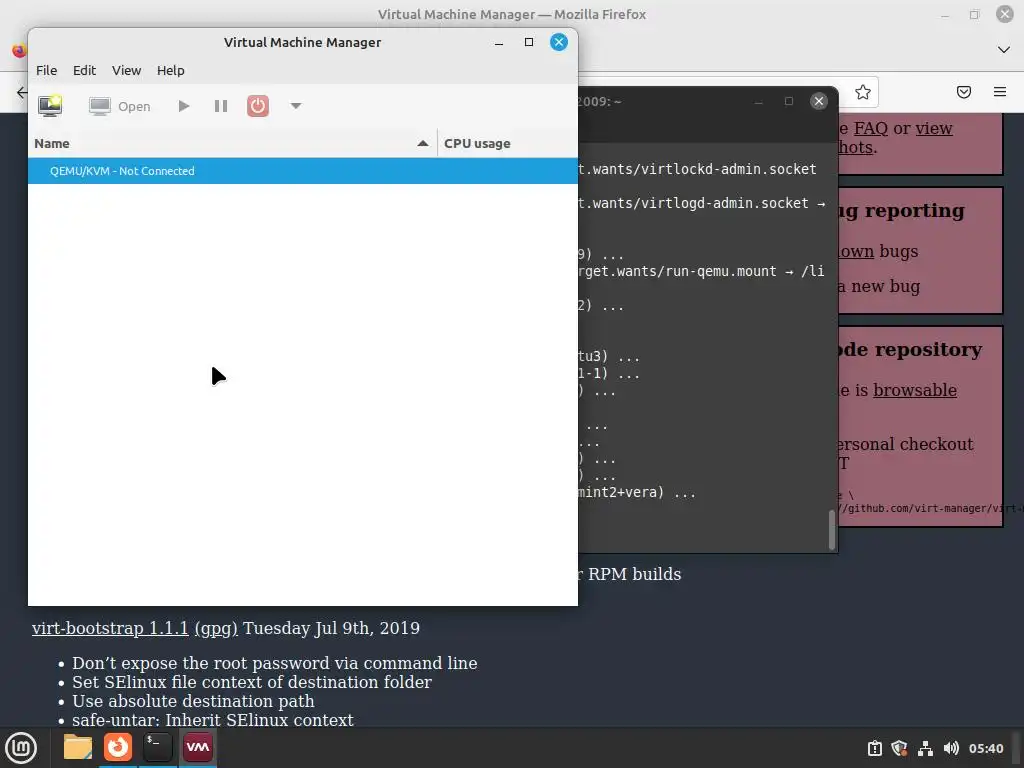Open the Help menu
Screen dimensions: 1024x768
point(170,71)
